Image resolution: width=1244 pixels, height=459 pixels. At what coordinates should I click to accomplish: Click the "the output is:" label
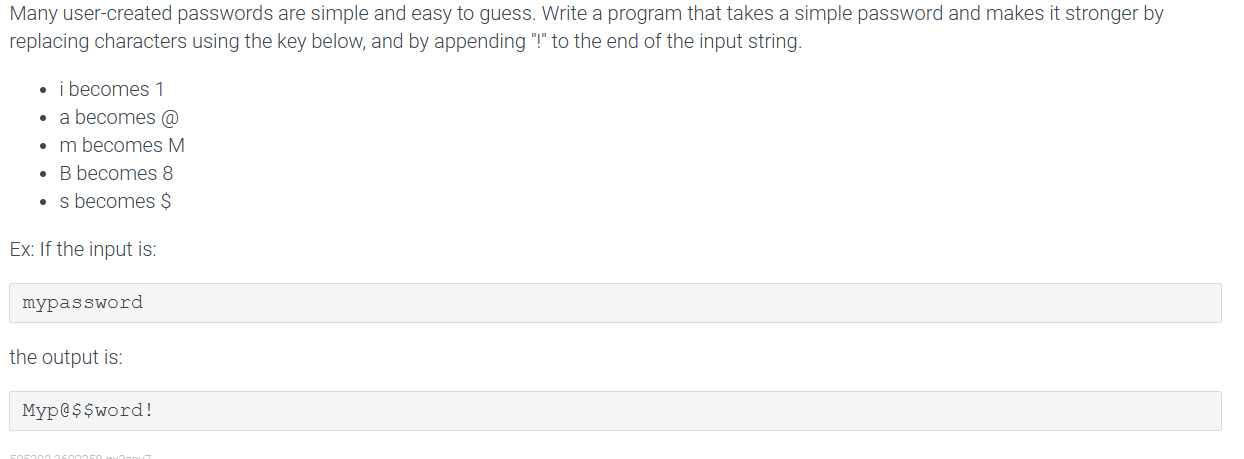pyautogui.click(x=66, y=357)
